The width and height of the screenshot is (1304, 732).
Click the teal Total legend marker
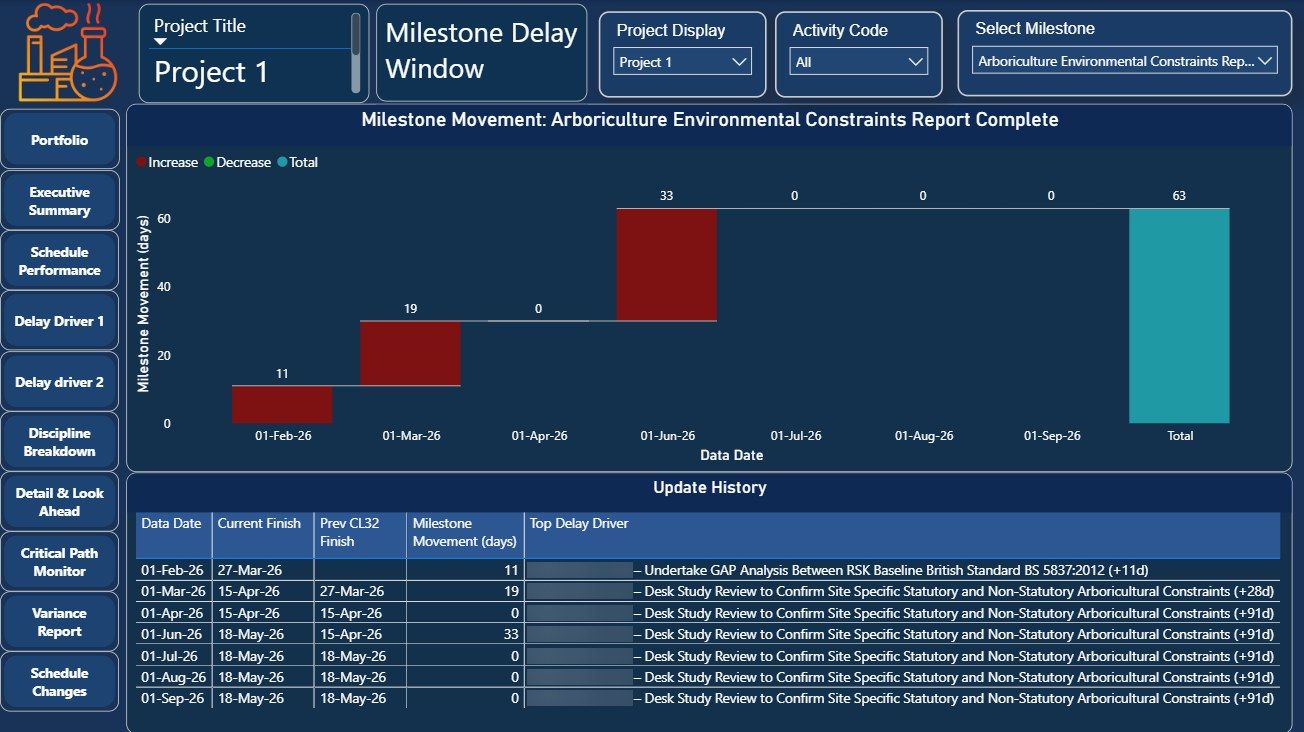pos(283,162)
